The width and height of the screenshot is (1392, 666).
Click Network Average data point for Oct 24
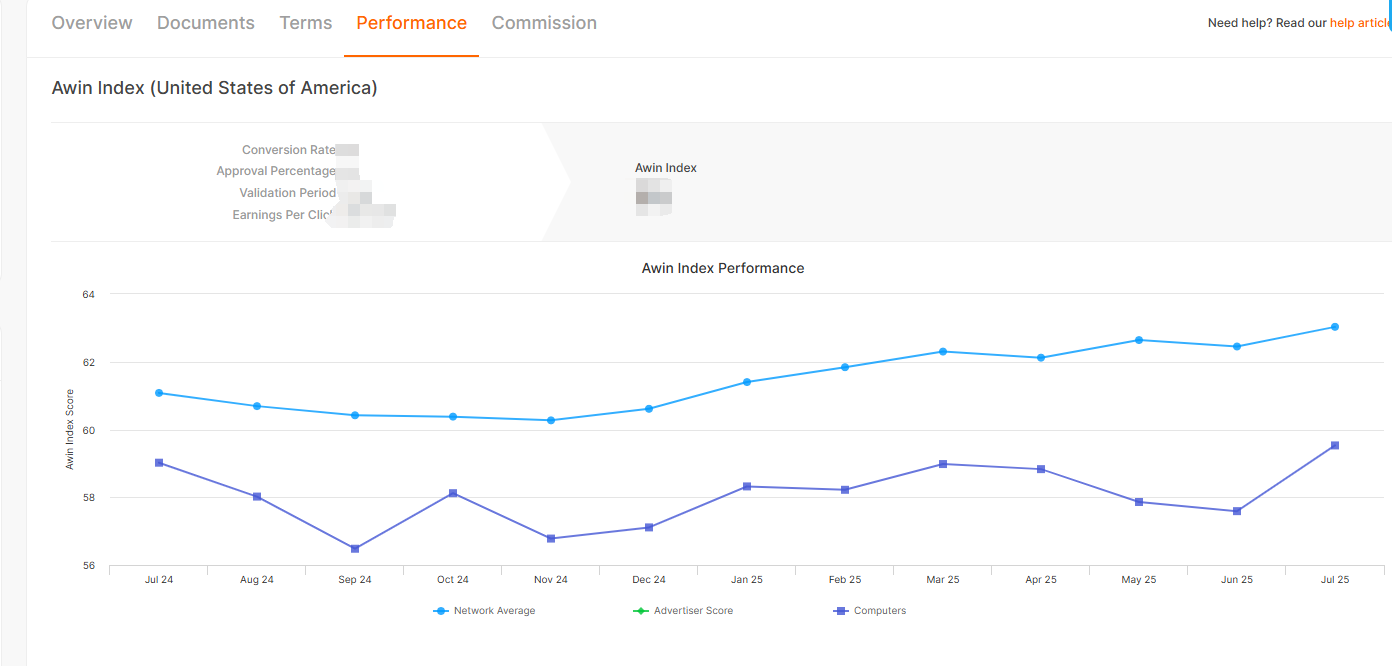tap(453, 417)
